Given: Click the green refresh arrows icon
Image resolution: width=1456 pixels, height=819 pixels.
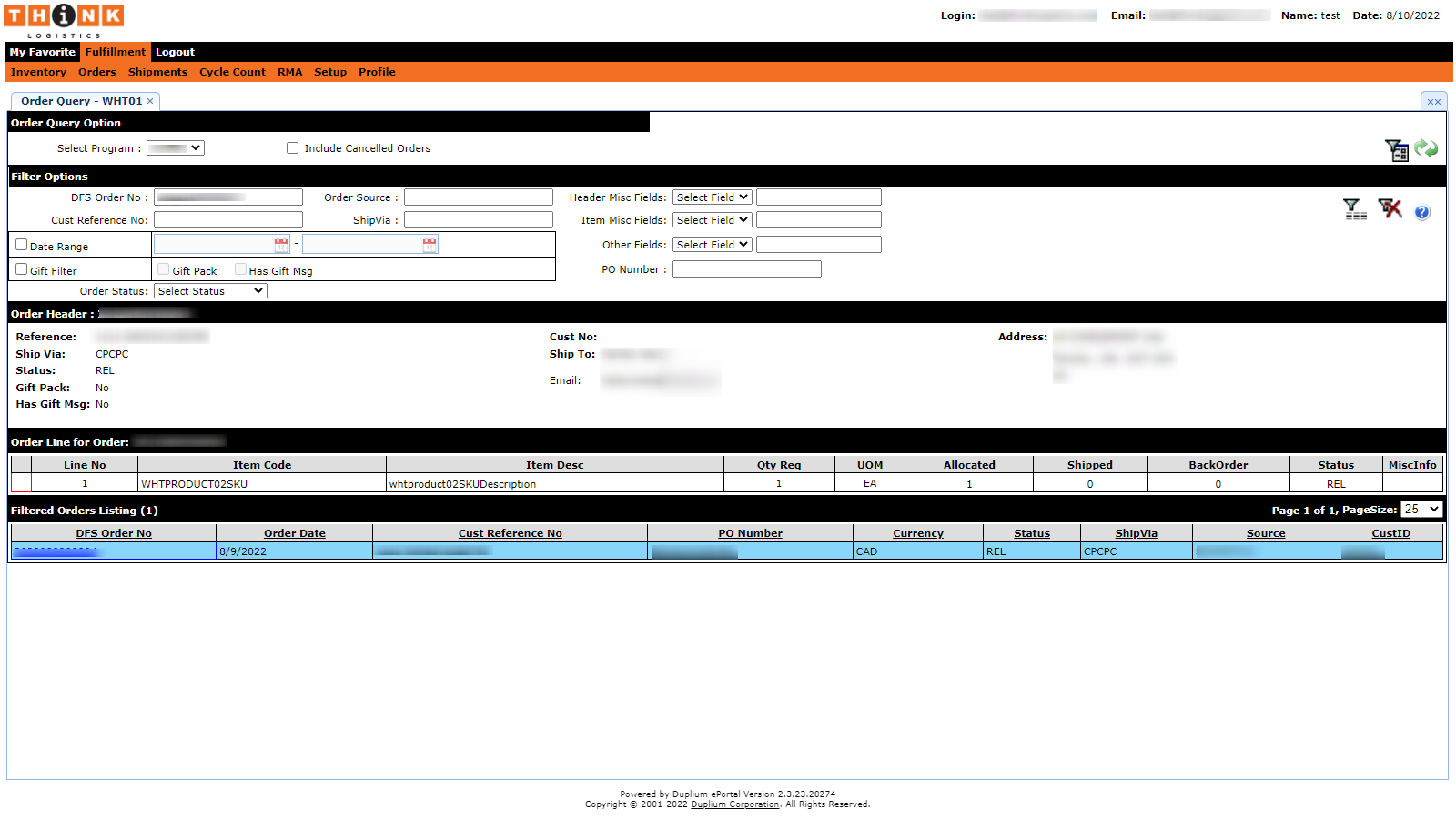Looking at the screenshot, I should point(1428,148).
